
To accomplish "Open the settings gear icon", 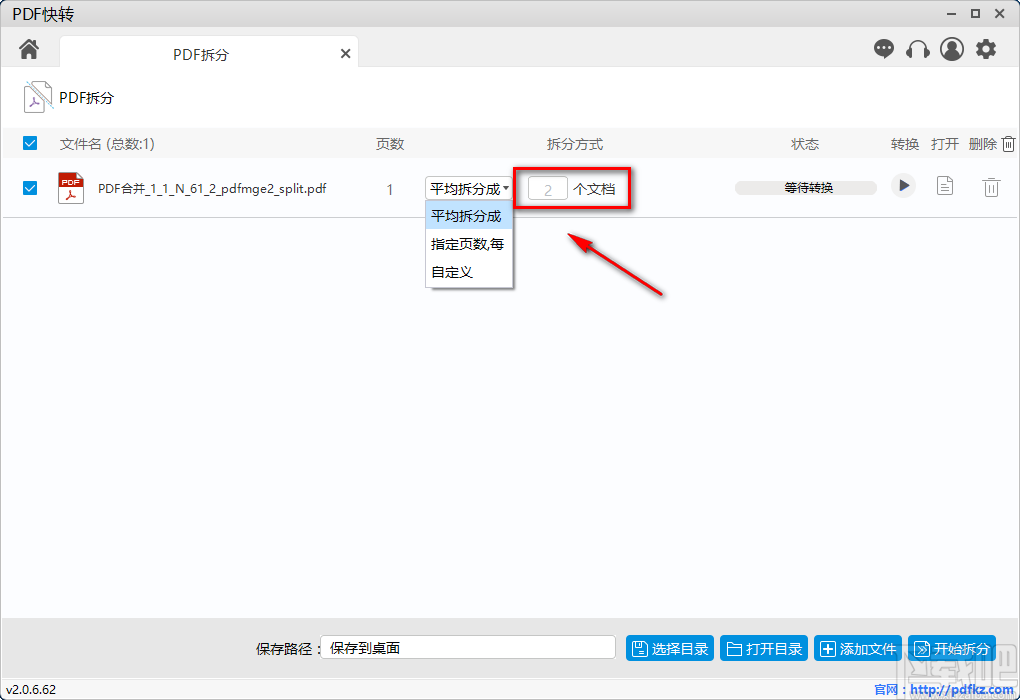I will click(986, 48).
